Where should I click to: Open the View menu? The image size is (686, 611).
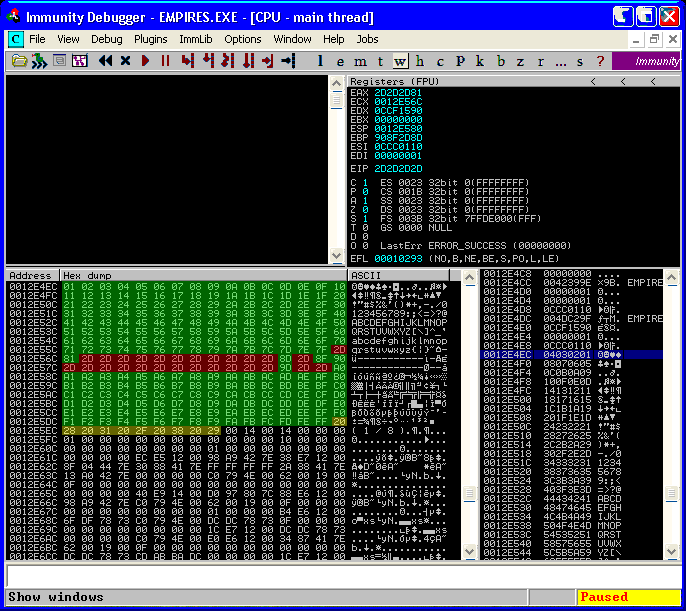(x=68, y=39)
